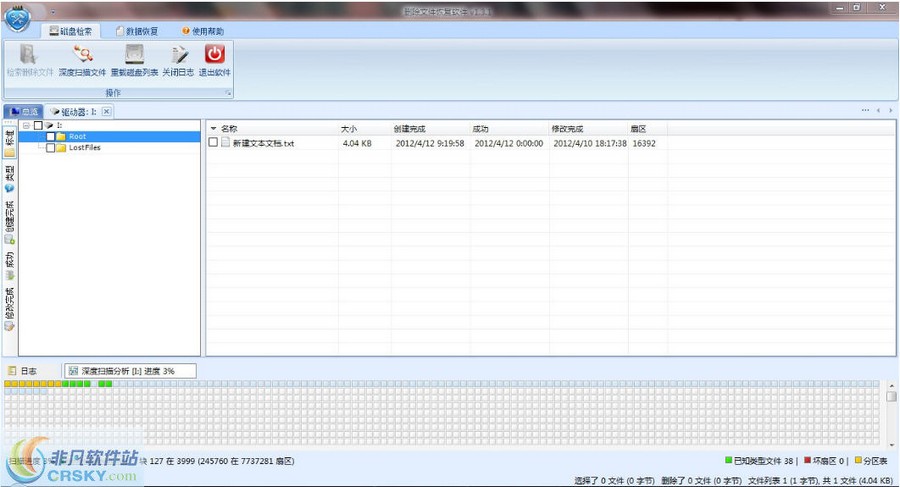Open the 标准 side panel tab
The width and height of the screenshot is (900, 487).
point(10,141)
